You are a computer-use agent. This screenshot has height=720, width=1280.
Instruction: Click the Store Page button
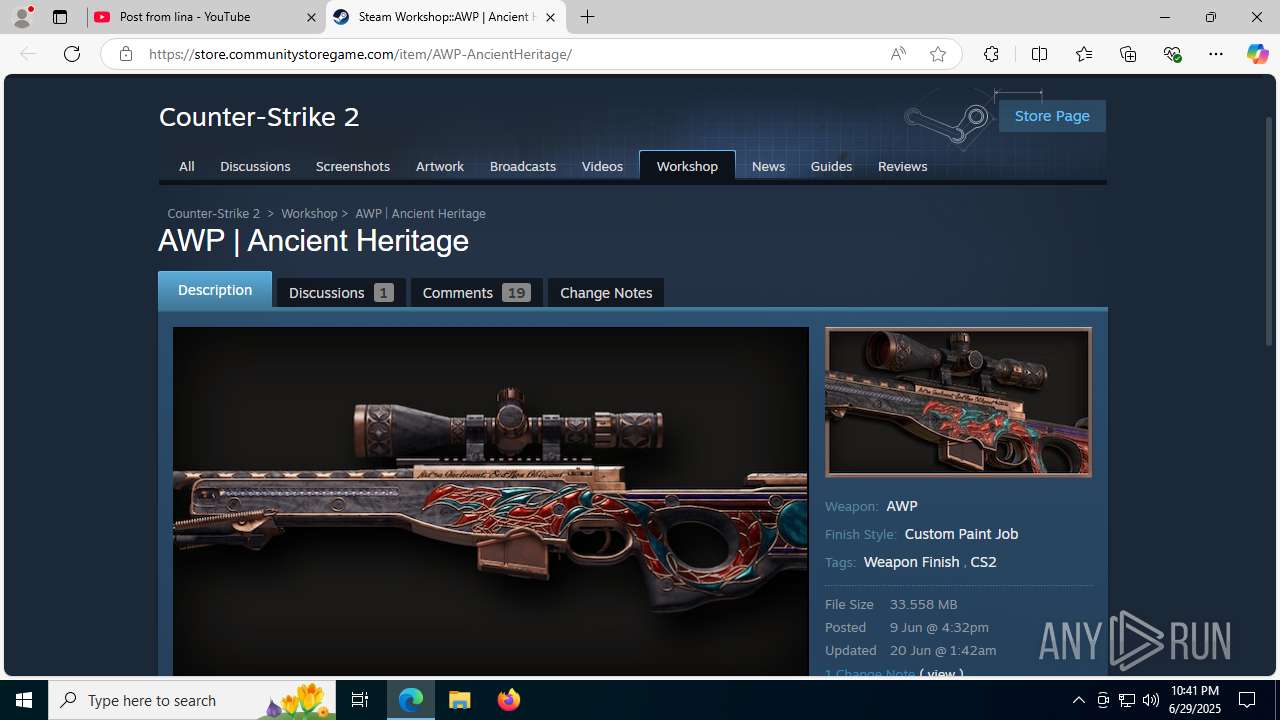(x=1052, y=116)
